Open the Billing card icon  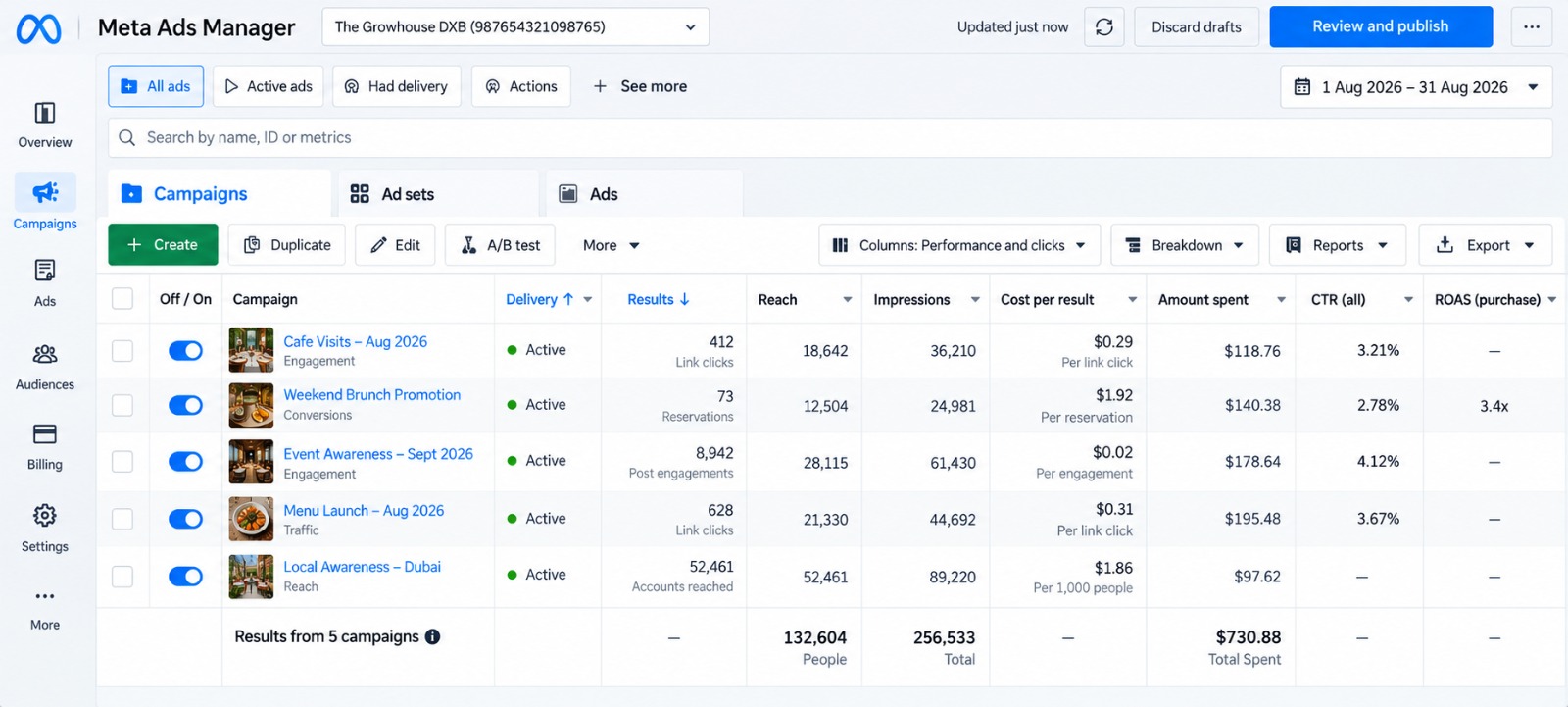pyautogui.click(x=45, y=434)
